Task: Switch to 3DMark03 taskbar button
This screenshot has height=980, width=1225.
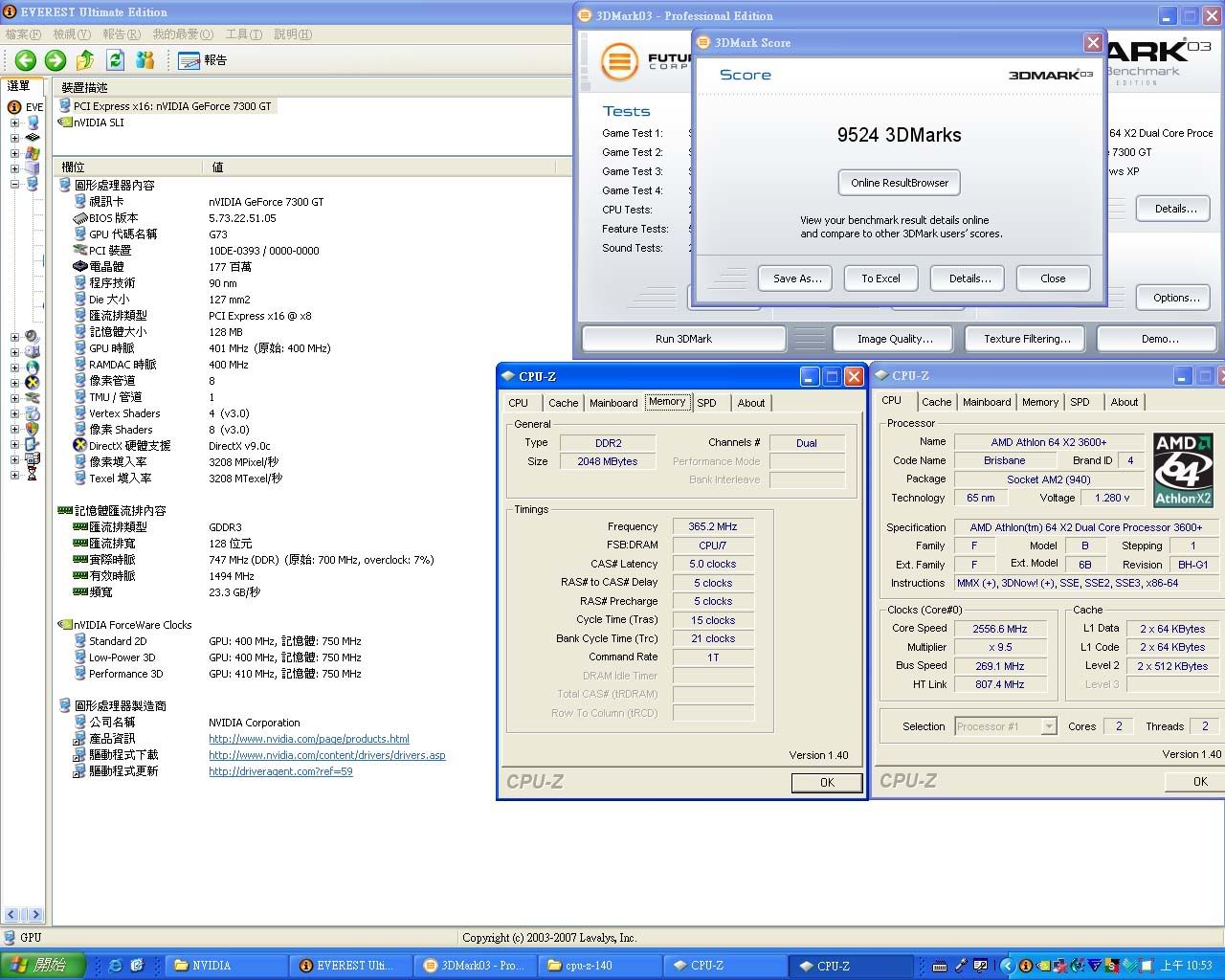Action: 476,966
